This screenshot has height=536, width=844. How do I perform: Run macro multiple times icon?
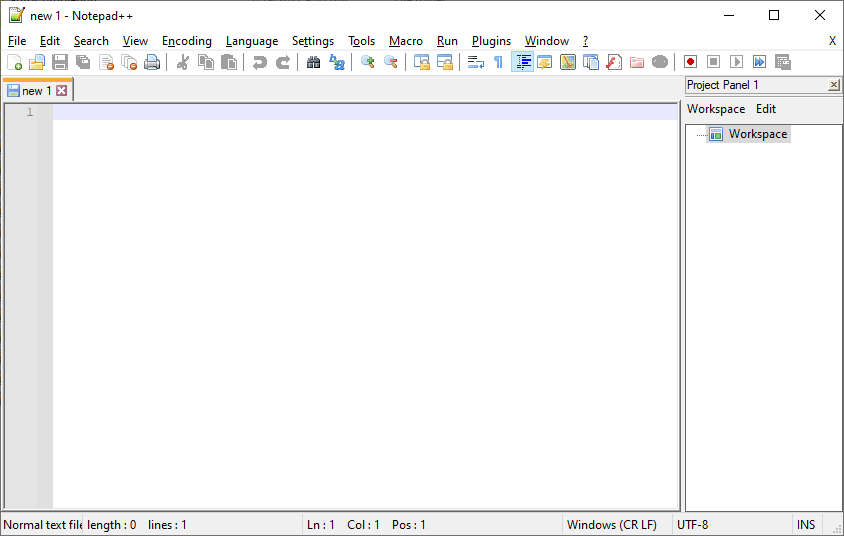pos(759,62)
